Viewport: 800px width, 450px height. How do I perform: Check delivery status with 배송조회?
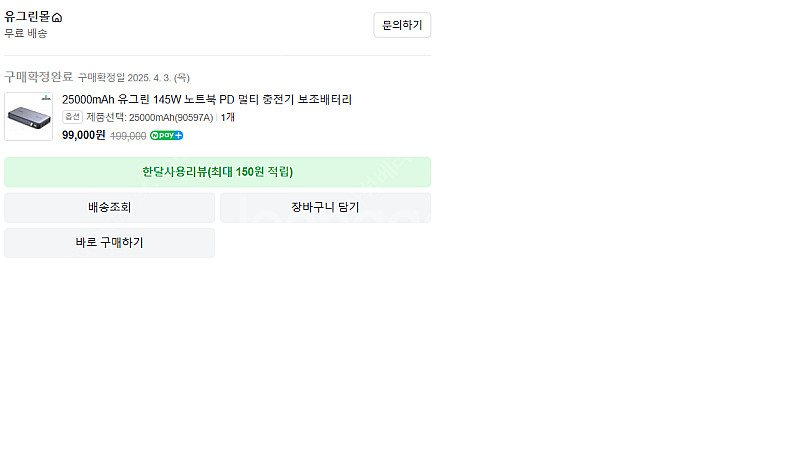point(110,207)
